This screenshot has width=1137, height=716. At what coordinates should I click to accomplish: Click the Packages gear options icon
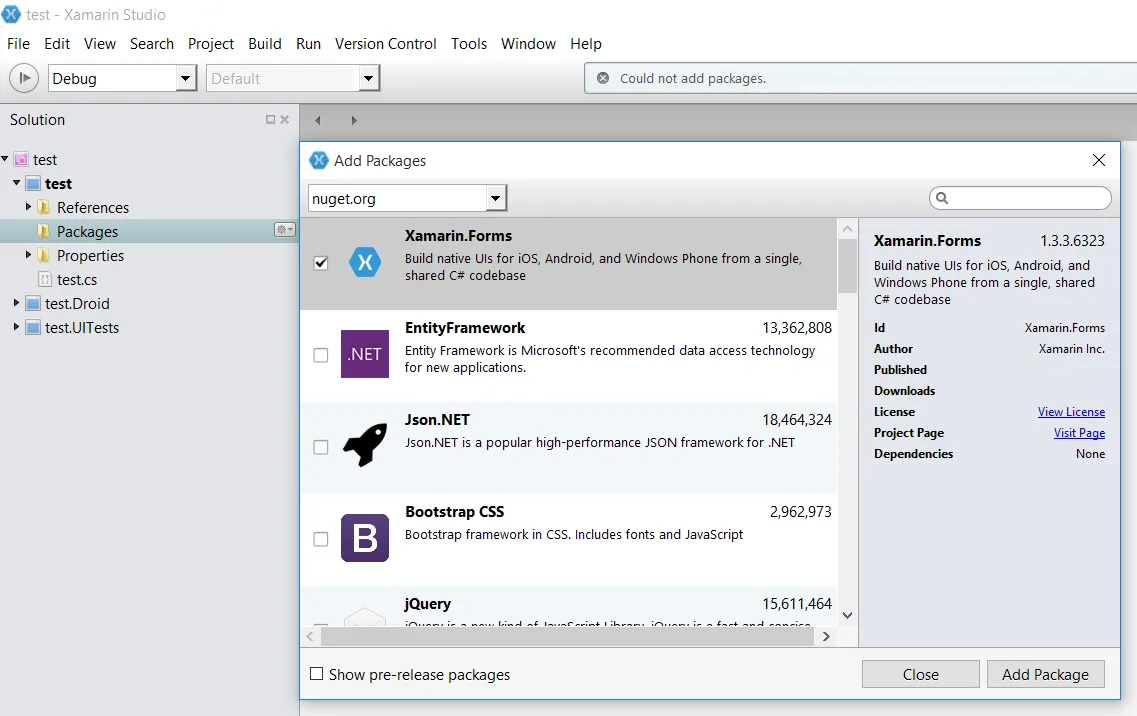tap(284, 230)
